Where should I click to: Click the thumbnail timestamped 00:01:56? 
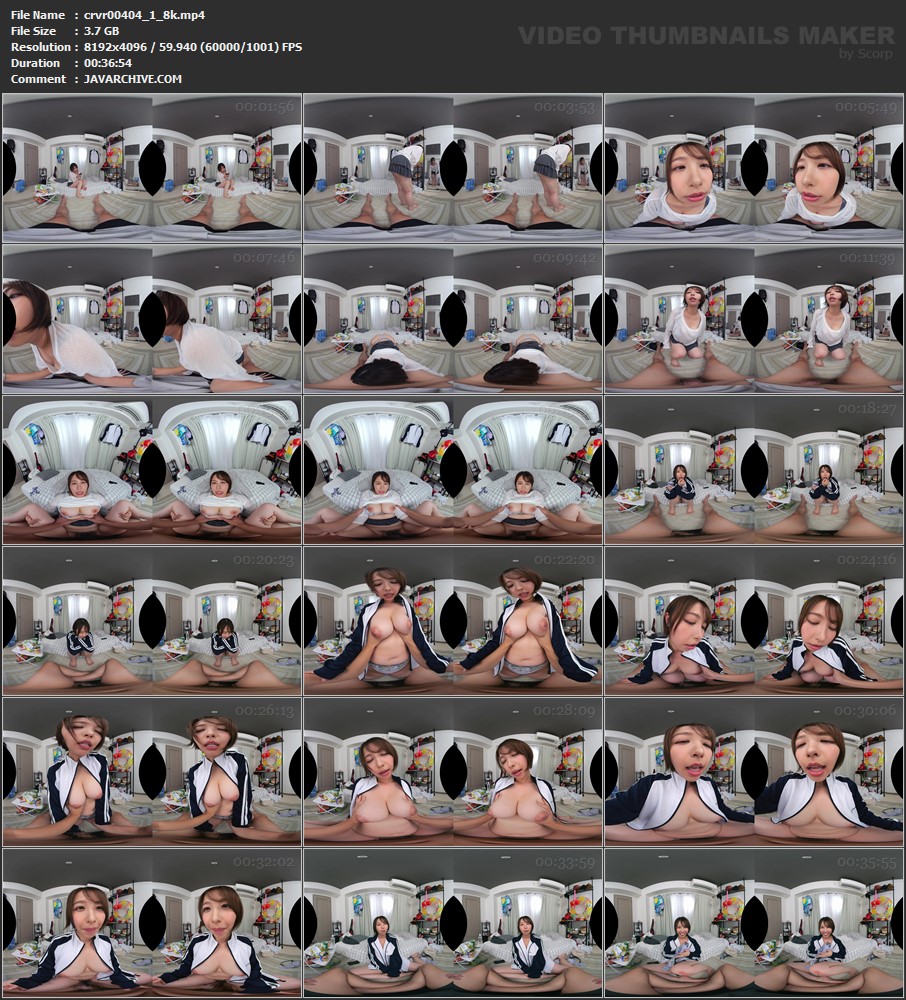[x=152, y=168]
